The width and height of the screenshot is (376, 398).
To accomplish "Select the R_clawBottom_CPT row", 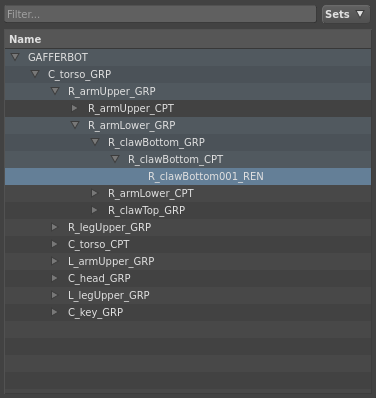I will coord(188,159).
